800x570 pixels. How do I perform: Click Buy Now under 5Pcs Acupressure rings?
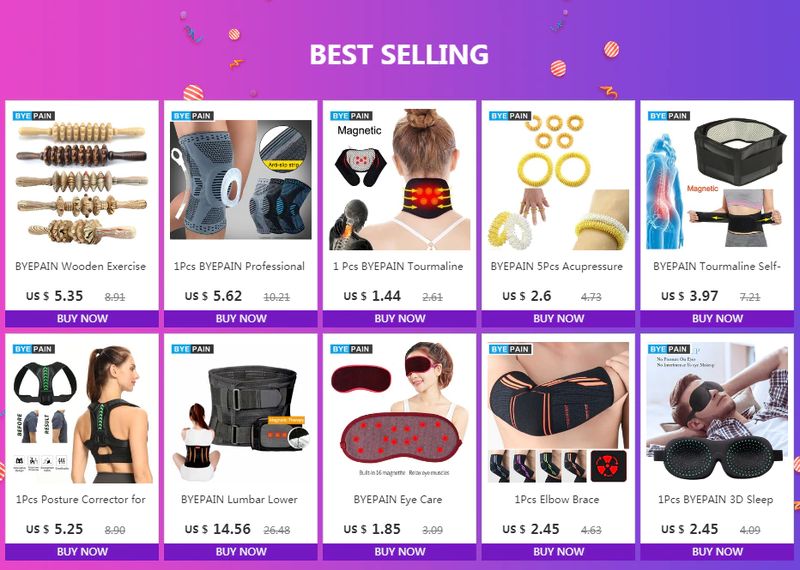click(558, 318)
